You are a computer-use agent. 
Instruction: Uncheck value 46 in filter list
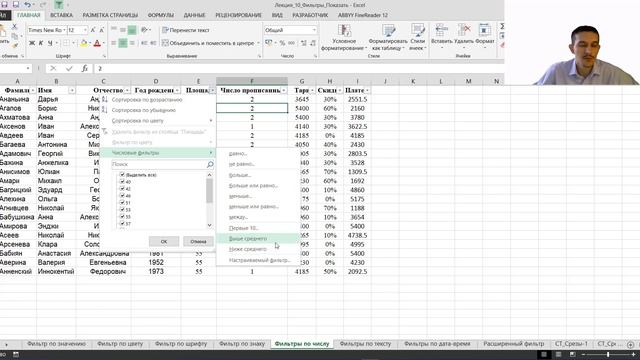tap(122, 196)
